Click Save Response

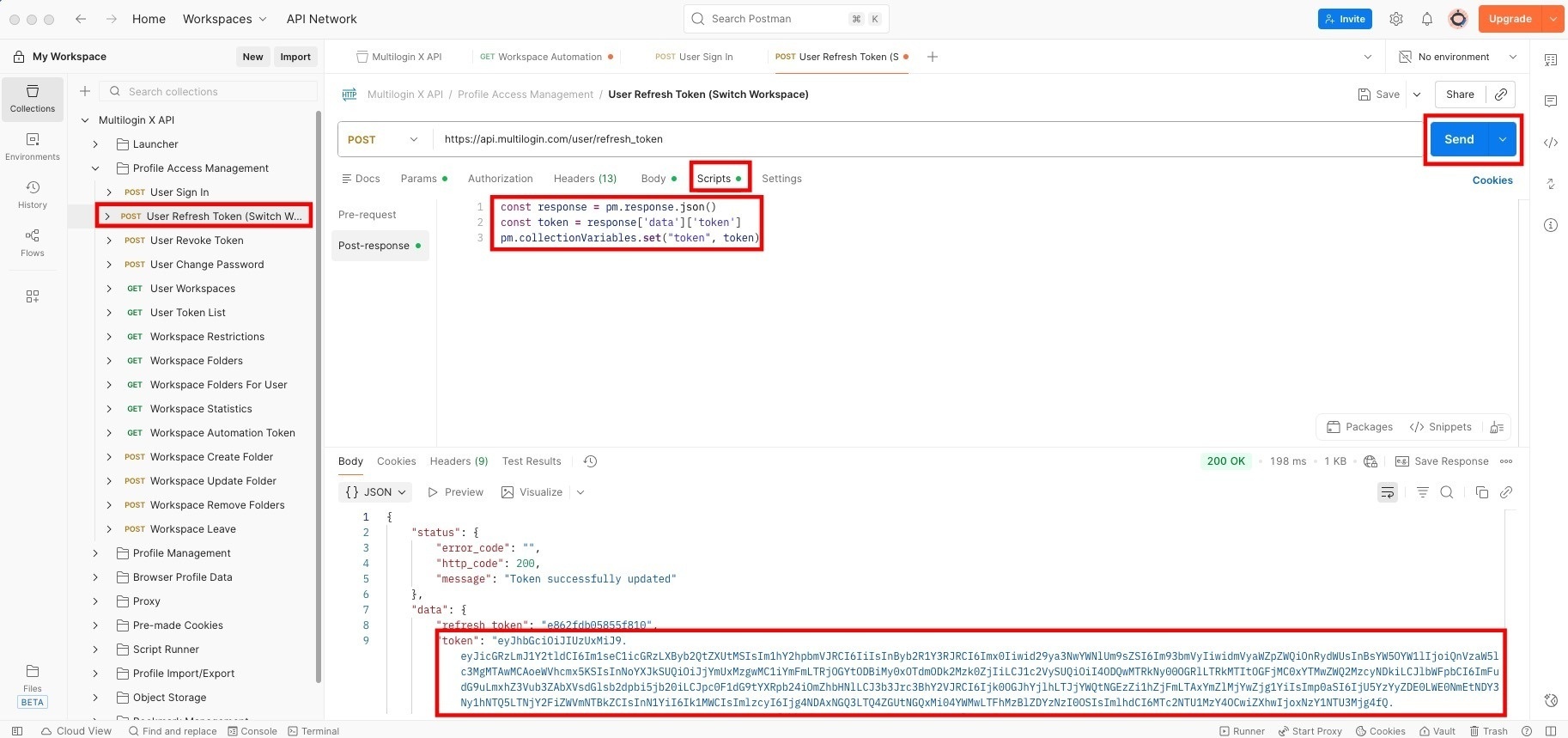[x=1442, y=461]
